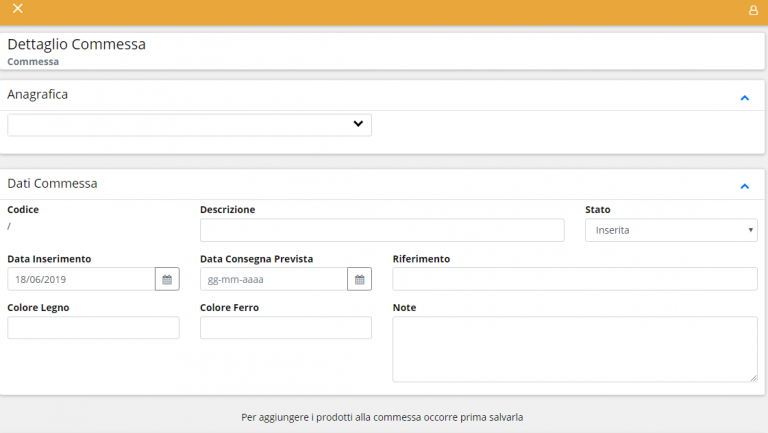The height and width of the screenshot is (433, 768).
Task: Click the Dati Commessa panel heading
Action: click(52, 183)
